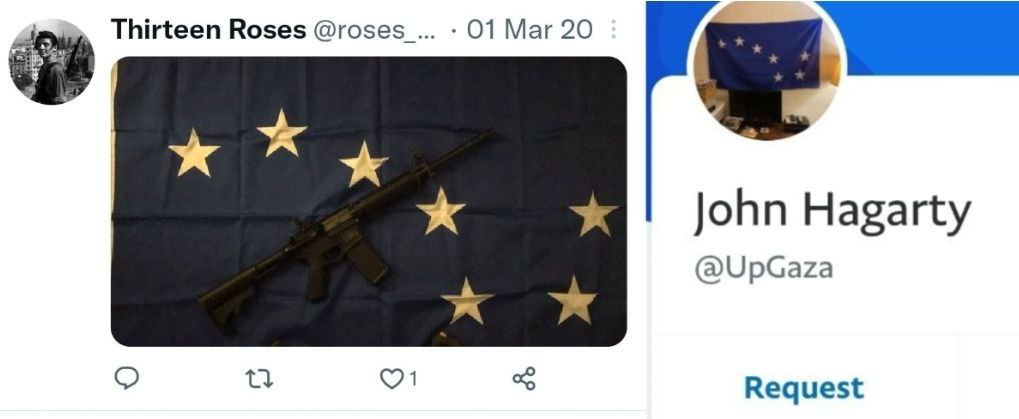View the tweeted flag photo full size
1019x419 pixels.
(x=368, y=201)
